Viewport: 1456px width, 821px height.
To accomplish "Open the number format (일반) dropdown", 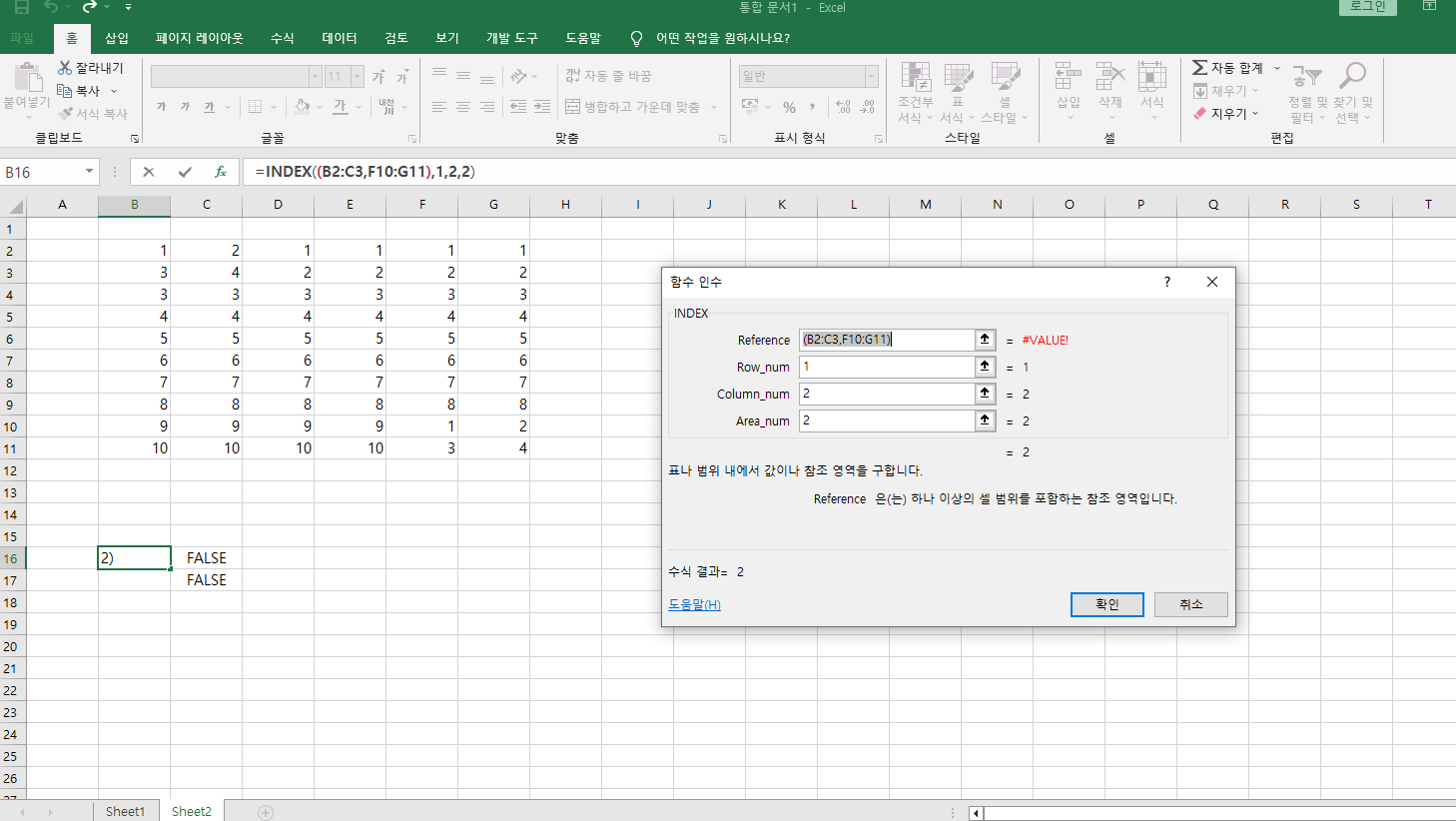I will pyautogui.click(x=871, y=77).
